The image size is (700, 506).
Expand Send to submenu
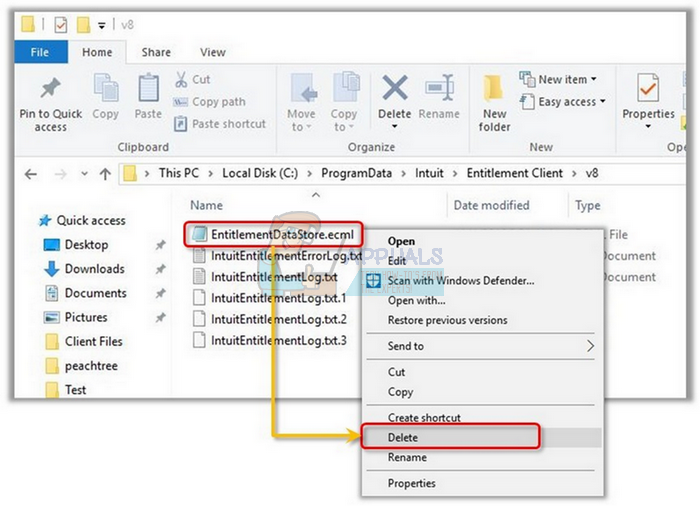point(483,346)
